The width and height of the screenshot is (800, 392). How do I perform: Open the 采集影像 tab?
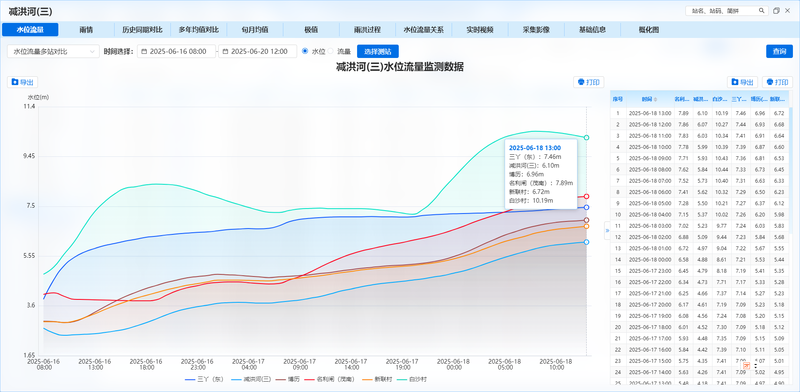pyautogui.click(x=536, y=30)
